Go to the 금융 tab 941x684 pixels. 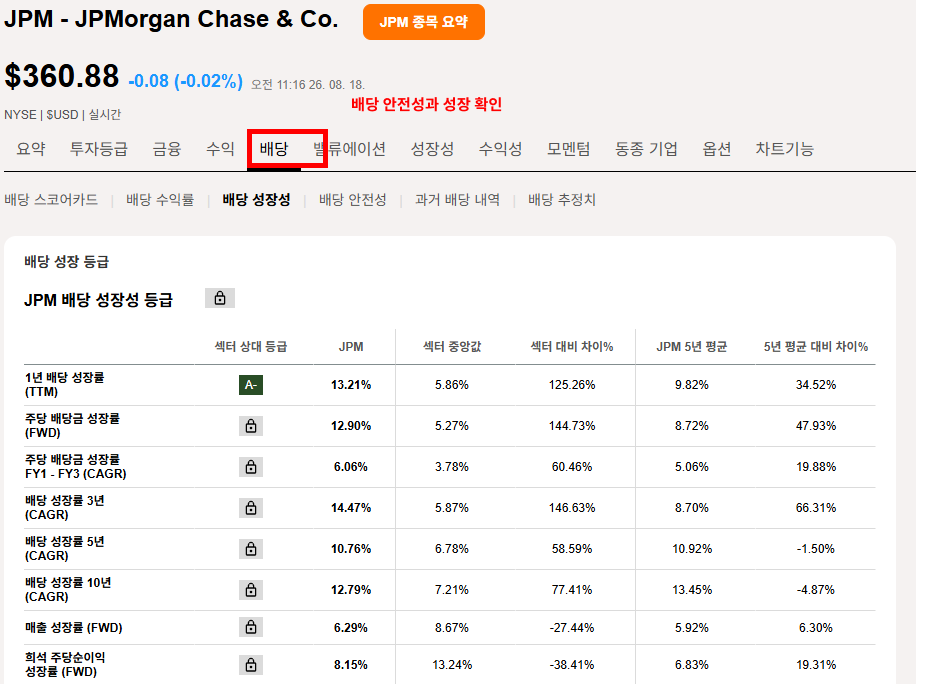pos(167,149)
